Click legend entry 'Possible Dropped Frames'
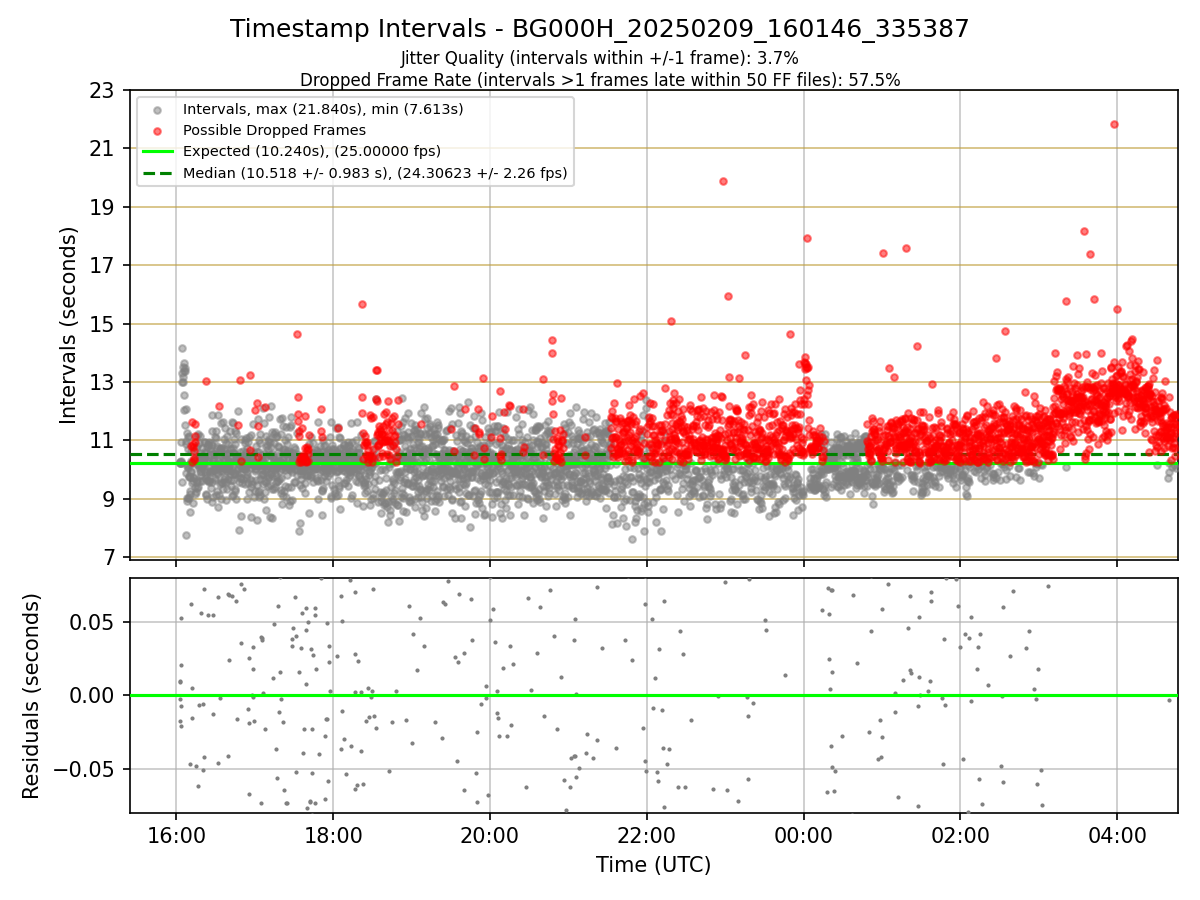 coord(274,130)
